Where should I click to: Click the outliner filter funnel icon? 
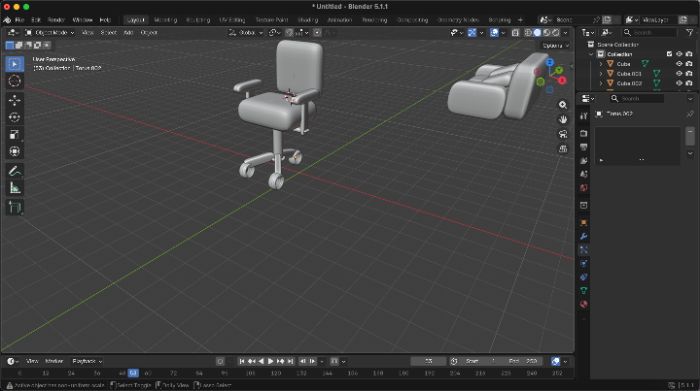(690, 33)
